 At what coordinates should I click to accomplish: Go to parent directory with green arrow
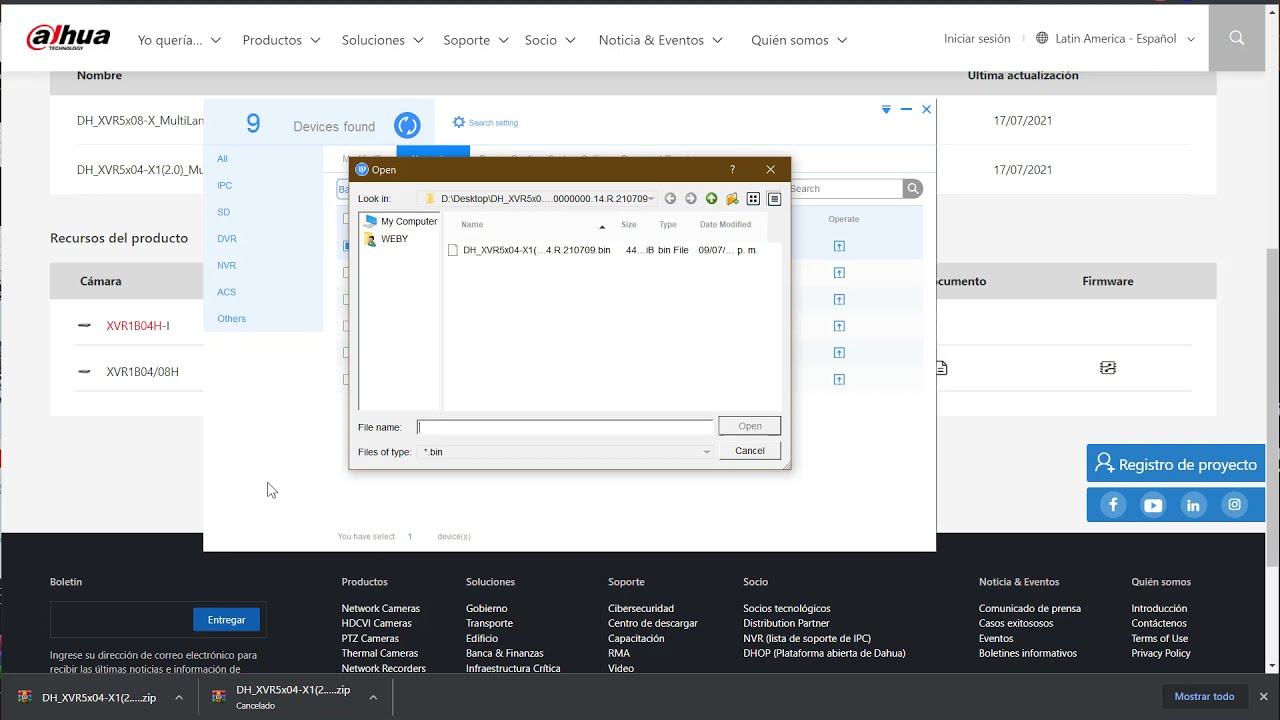click(x=711, y=199)
